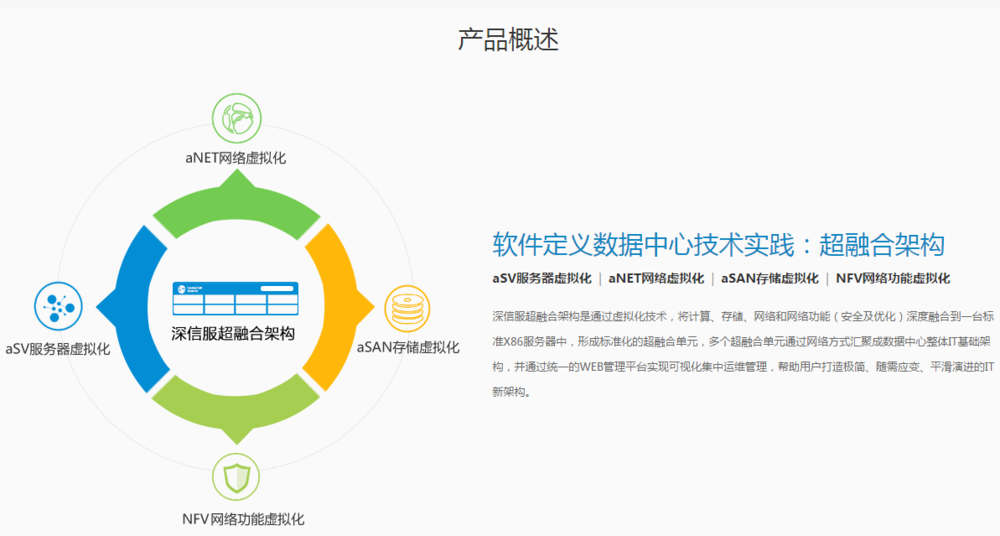1000x536 pixels.
Task: Click the blue aSV server virtualization icon
Action: pyautogui.click(x=58, y=306)
